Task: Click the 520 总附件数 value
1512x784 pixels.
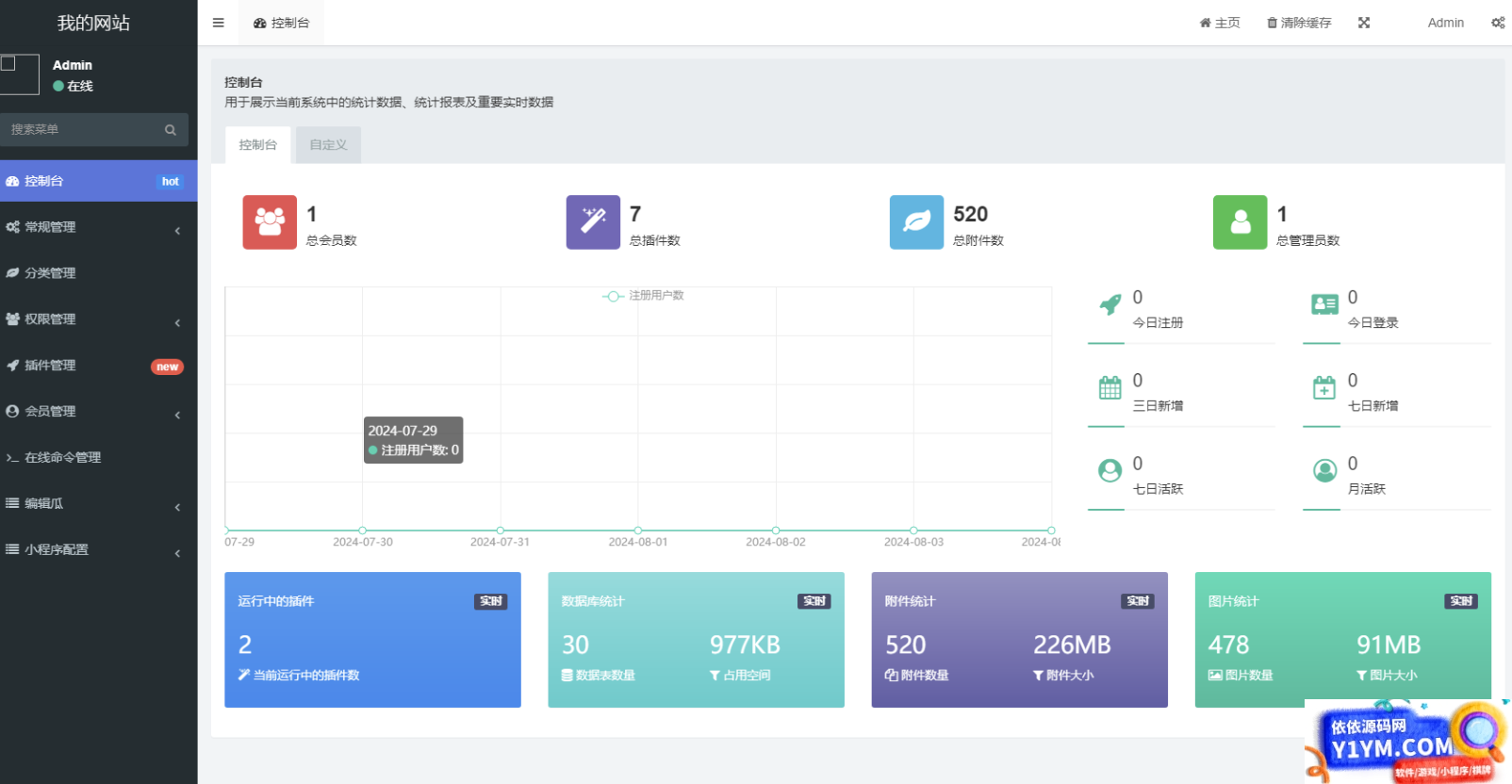Action: pos(970,215)
